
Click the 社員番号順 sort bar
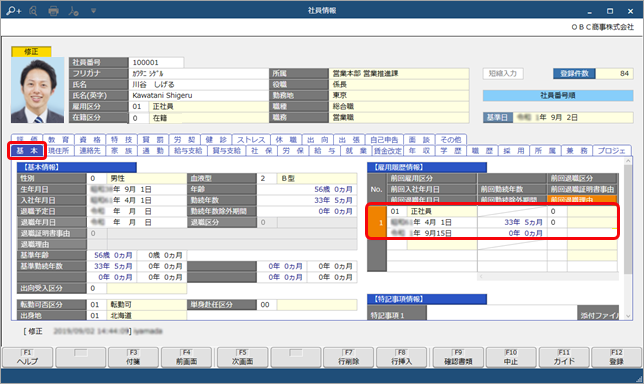click(x=558, y=95)
